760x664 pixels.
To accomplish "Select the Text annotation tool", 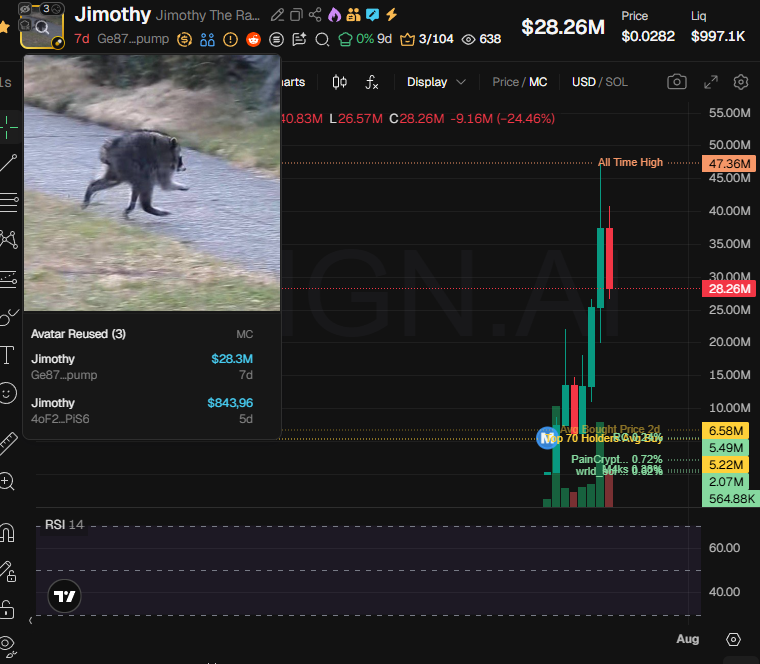I will 7,355.
